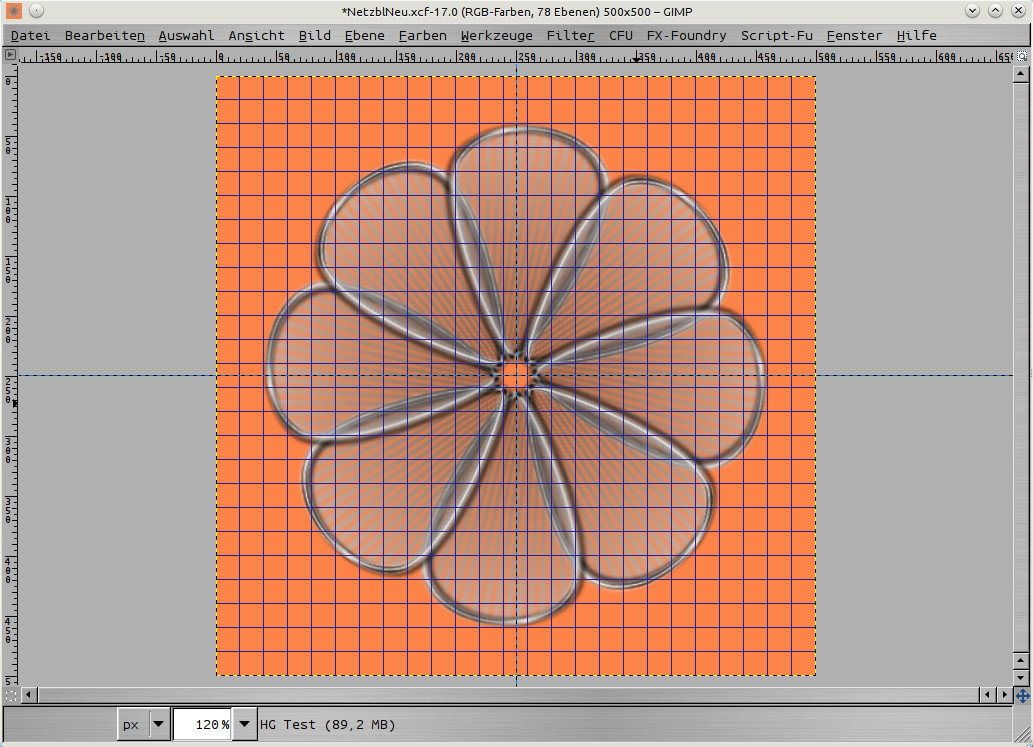Click the pin window button in title bar
The width and height of the screenshot is (1033, 747).
pyautogui.click(x=36, y=11)
